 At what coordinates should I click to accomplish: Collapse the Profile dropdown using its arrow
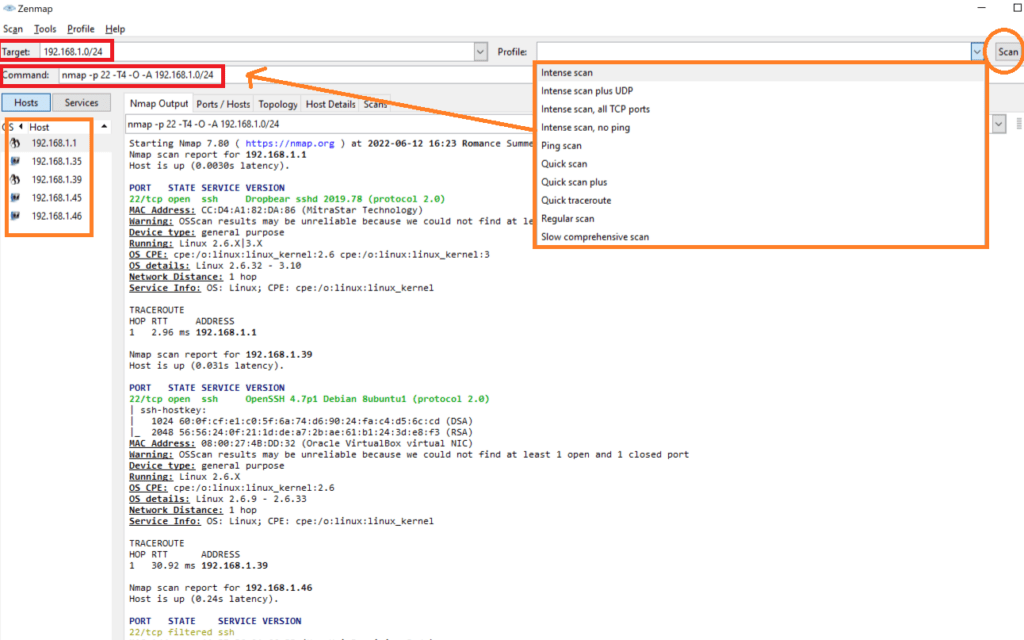point(977,52)
